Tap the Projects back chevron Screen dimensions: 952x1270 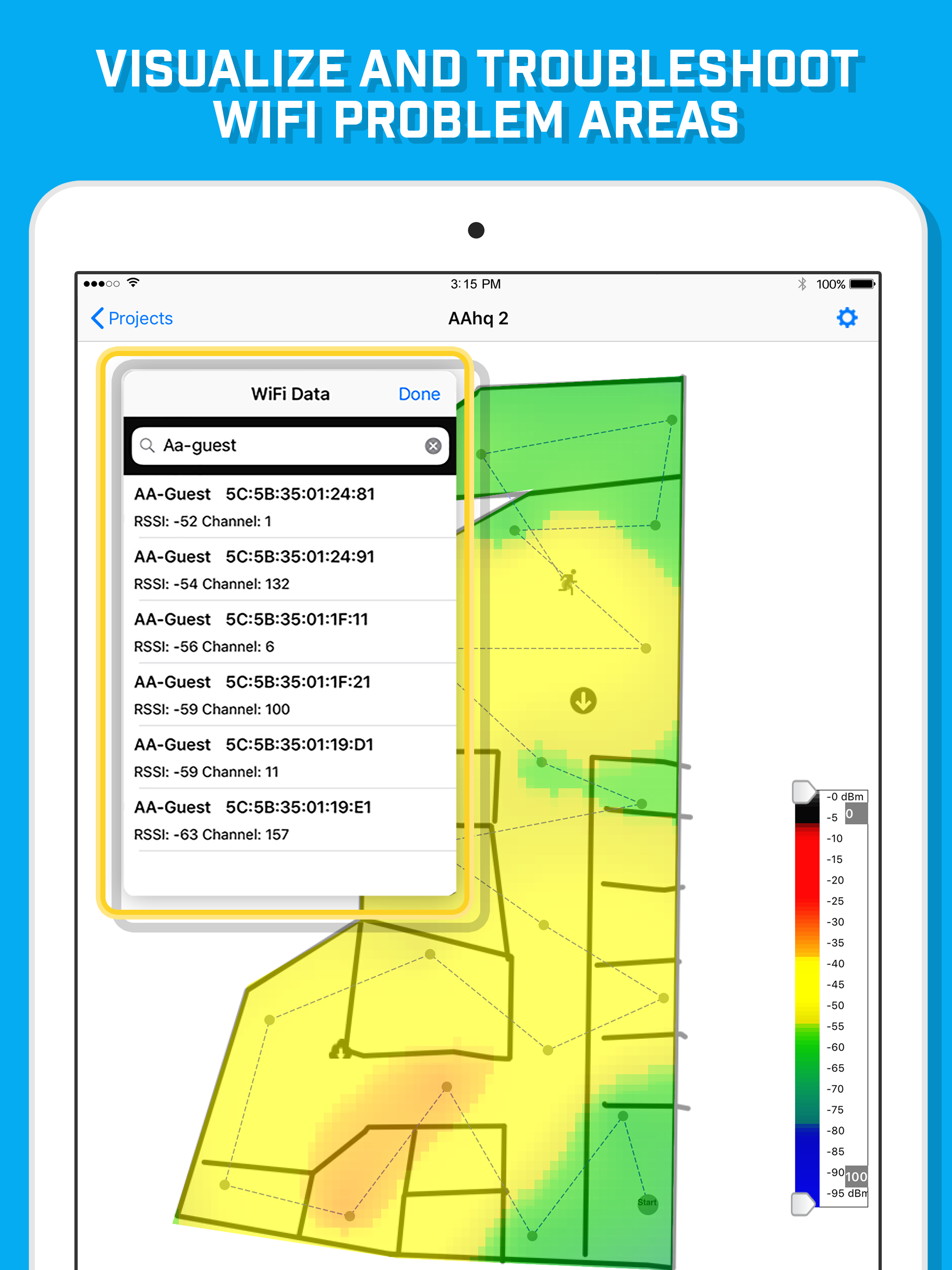(98, 318)
